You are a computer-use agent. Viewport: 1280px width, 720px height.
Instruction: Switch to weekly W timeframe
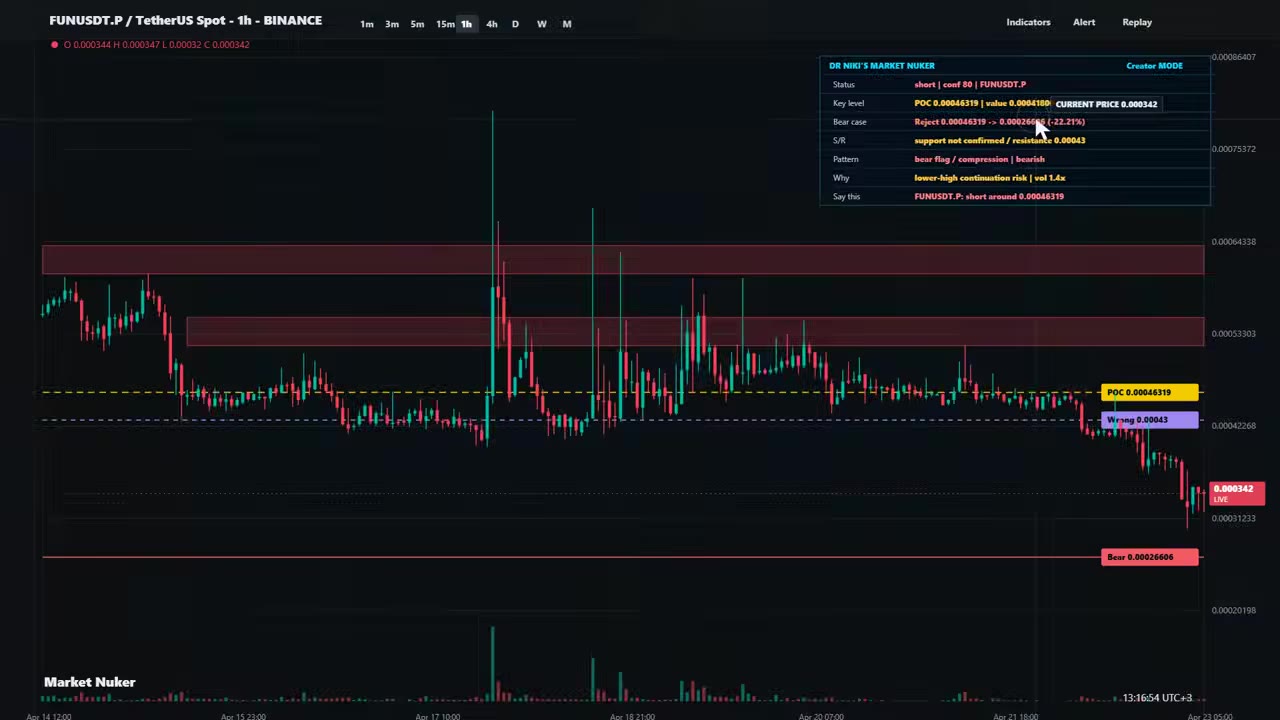pos(541,24)
